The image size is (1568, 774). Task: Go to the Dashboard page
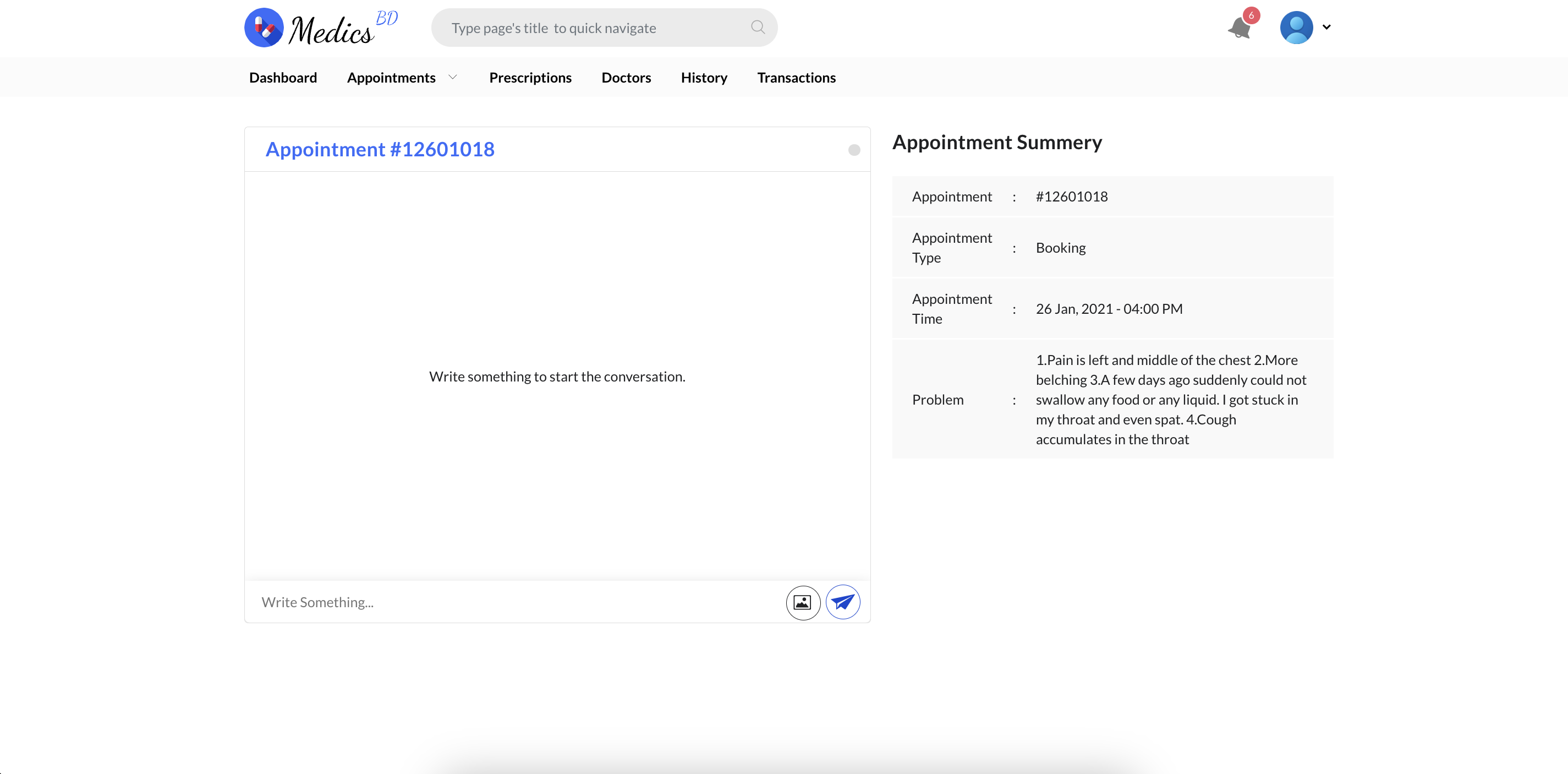click(x=283, y=77)
